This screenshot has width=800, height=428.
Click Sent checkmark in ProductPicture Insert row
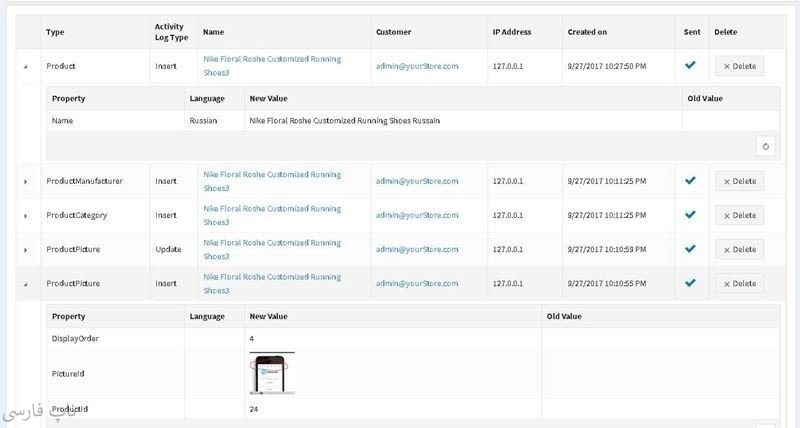pyautogui.click(x=689, y=283)
